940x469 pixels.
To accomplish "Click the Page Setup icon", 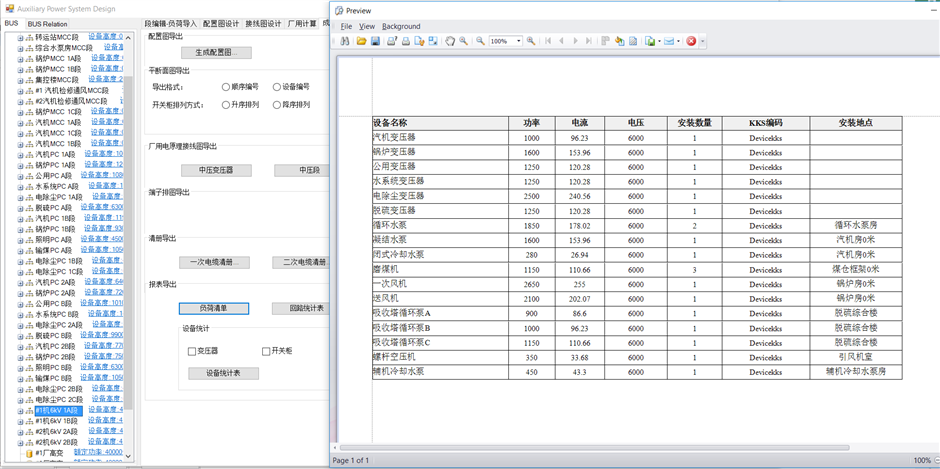I will point(420,41).
